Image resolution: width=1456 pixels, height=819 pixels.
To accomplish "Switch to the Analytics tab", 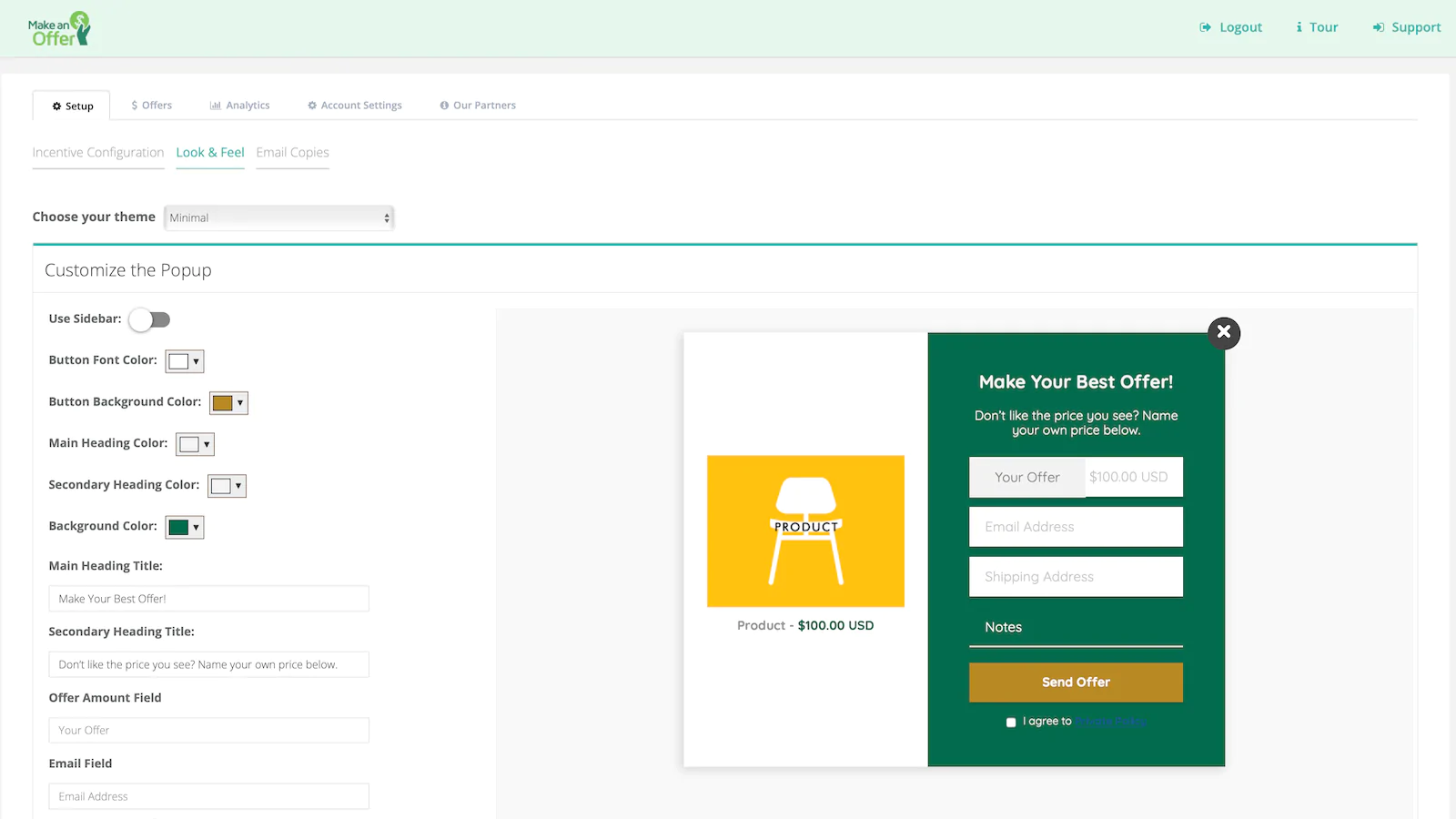I will pyautogui.click(x=240, y=106).
